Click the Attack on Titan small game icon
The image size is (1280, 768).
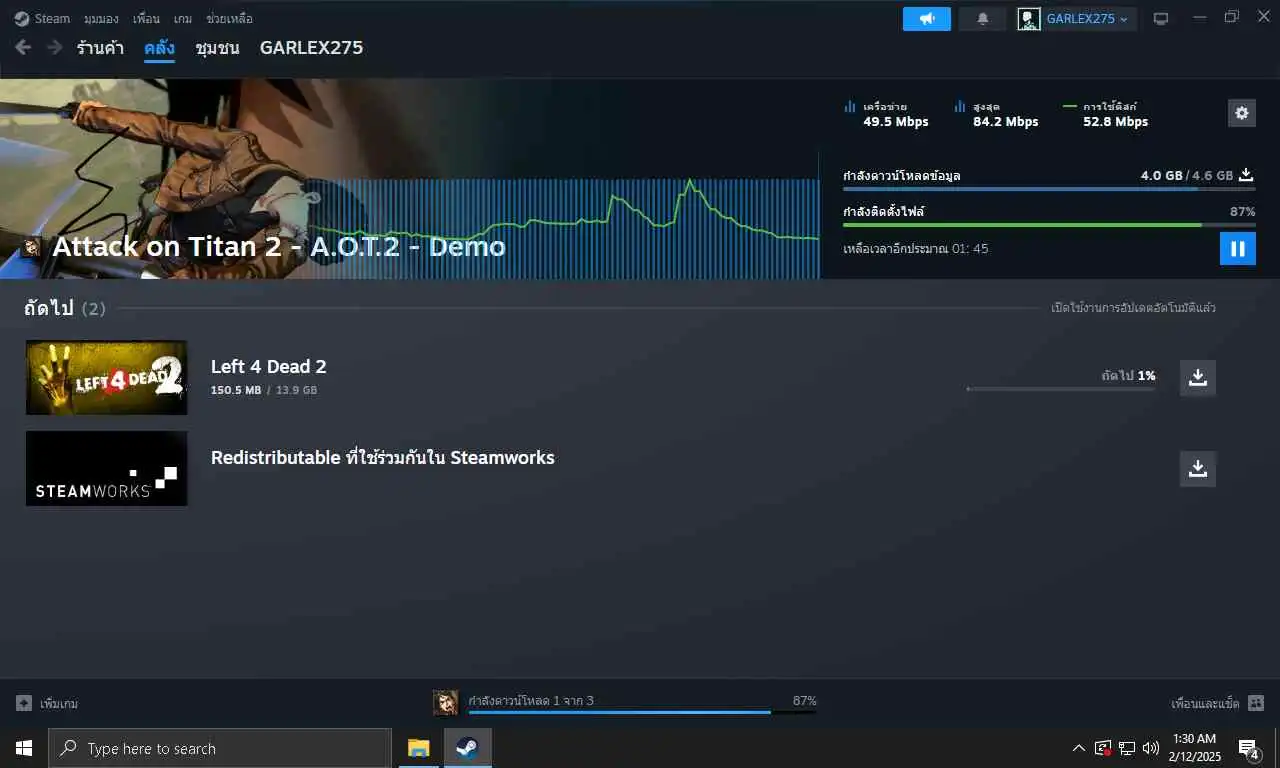point(32,246)
